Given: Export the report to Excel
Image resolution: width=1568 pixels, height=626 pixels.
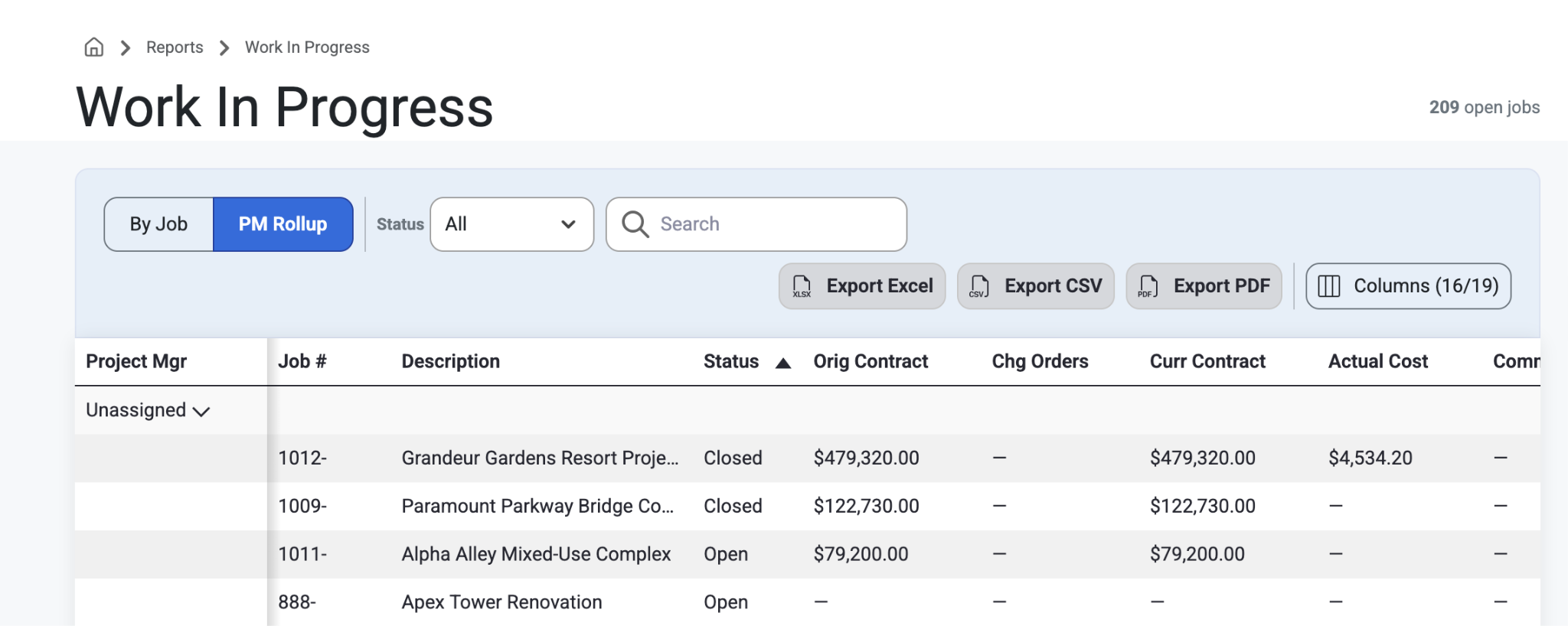Looking at the screenshot, I should click(x=862, y=286).
